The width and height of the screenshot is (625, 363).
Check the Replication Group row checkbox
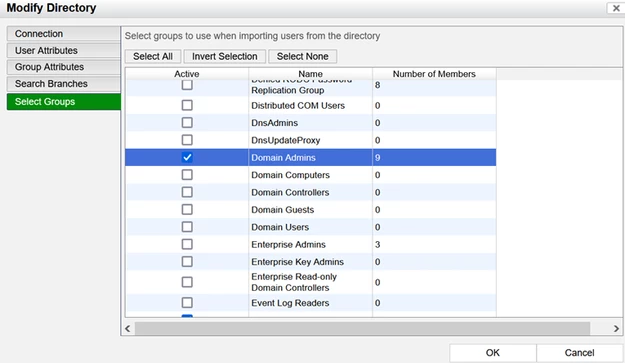pyautogui.click(x=187, y=85)
